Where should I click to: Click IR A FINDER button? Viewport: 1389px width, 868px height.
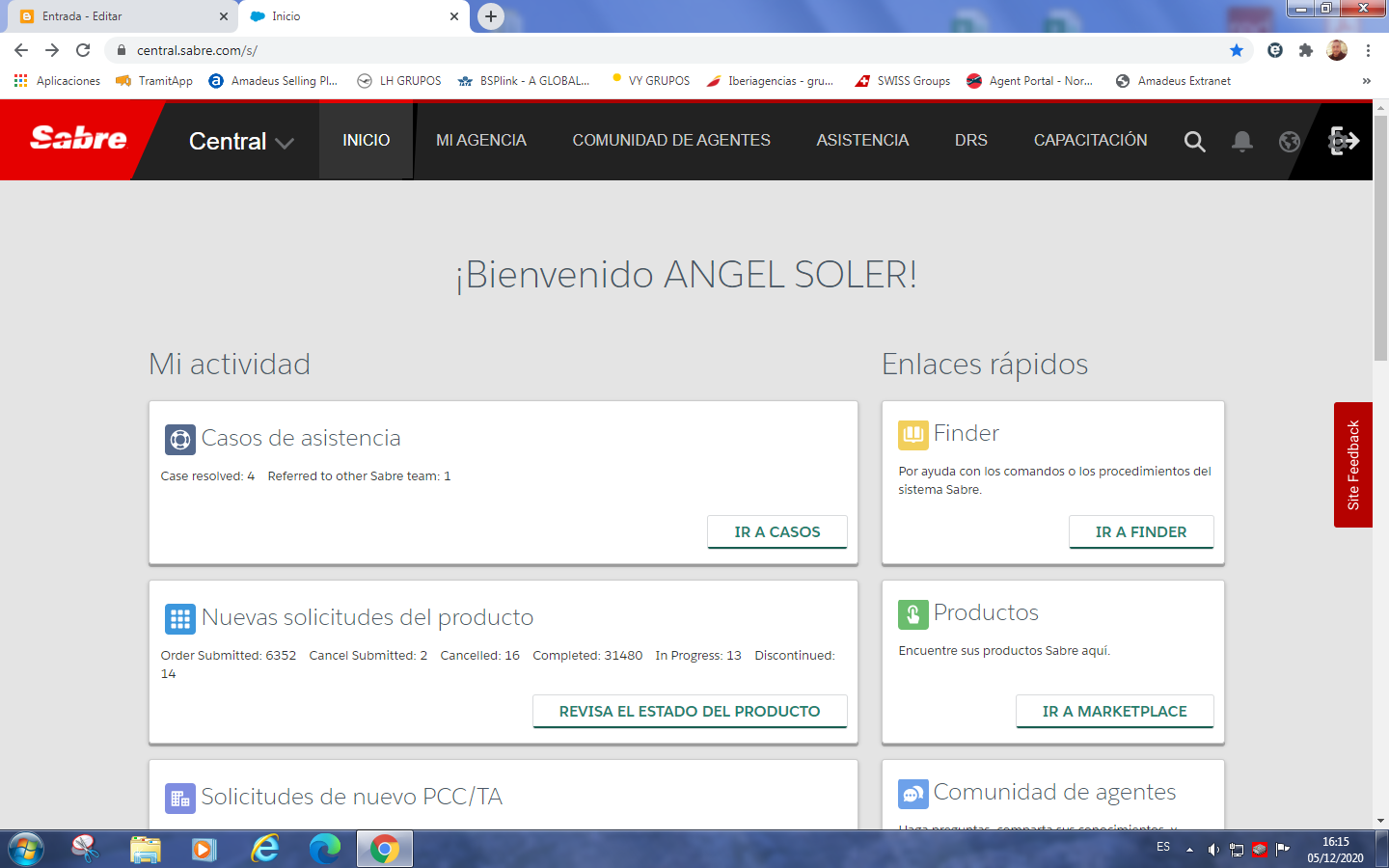(1141, 532)
